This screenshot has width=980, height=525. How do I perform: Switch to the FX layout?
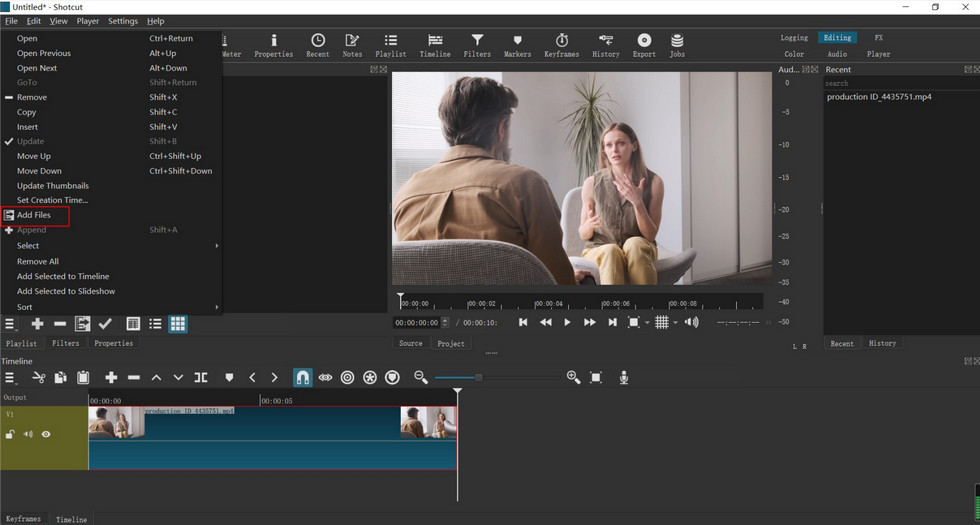(x=879, y=38)
